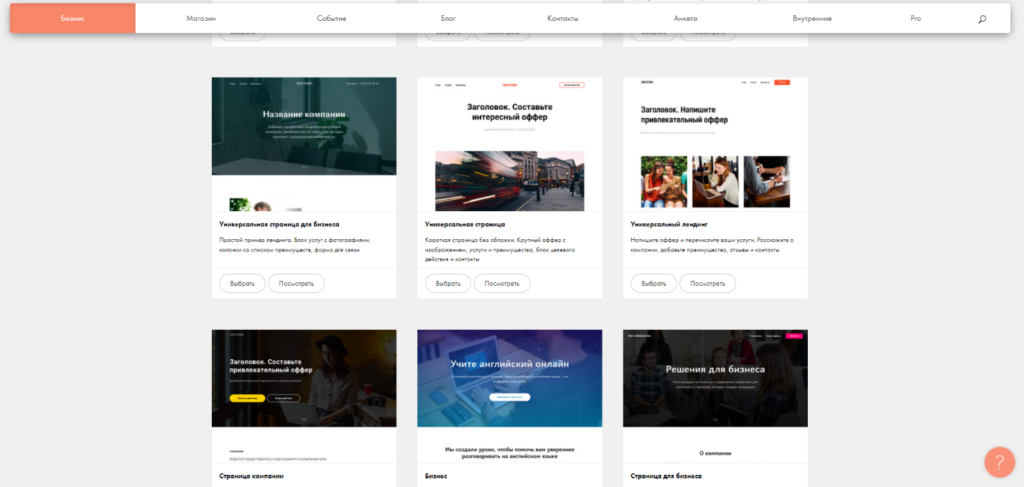The image size is (1024, 487).
Task: Switch to the Внутренние category tab
Action: click(812, 19)
